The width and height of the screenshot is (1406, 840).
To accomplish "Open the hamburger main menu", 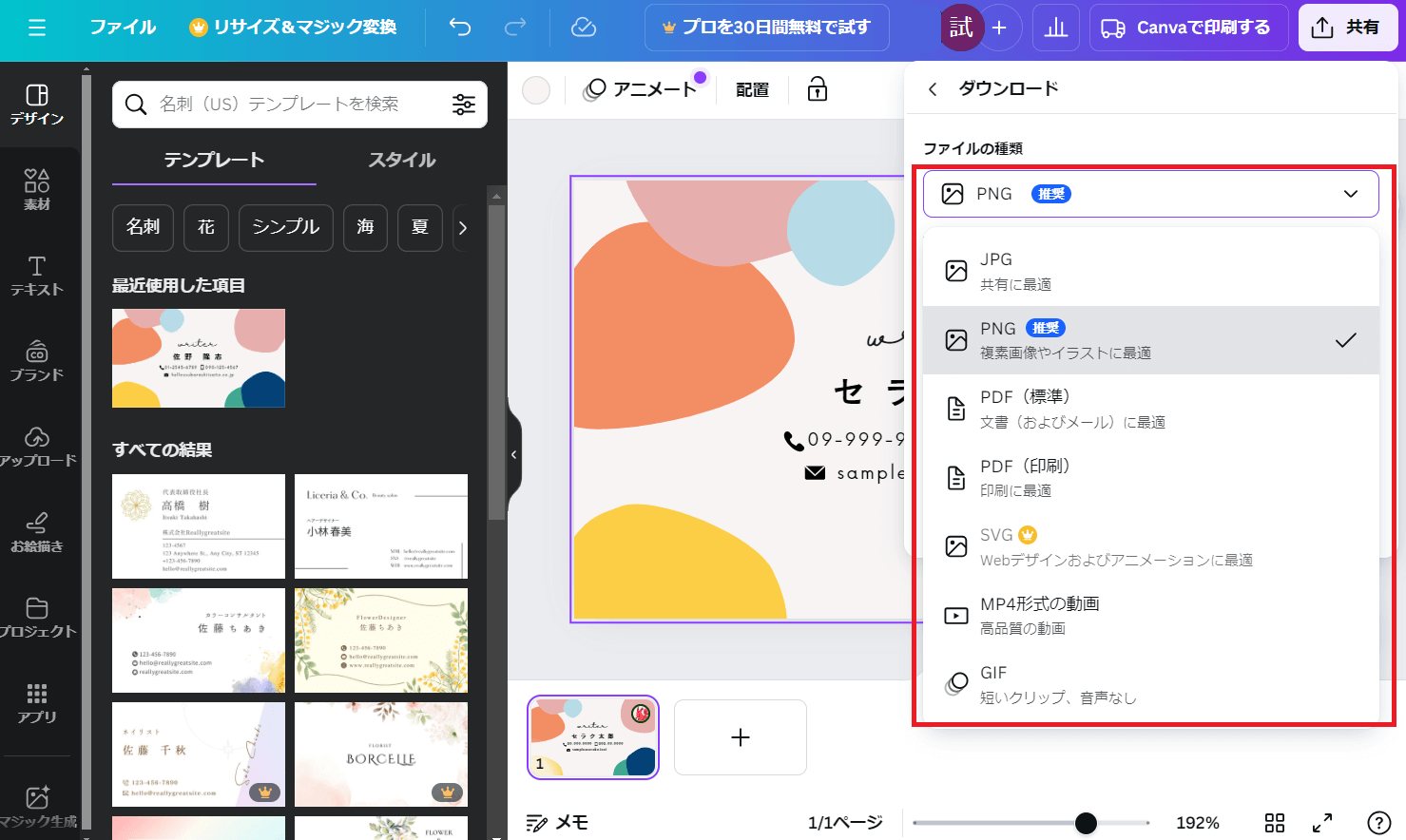I will coord(37,28).
